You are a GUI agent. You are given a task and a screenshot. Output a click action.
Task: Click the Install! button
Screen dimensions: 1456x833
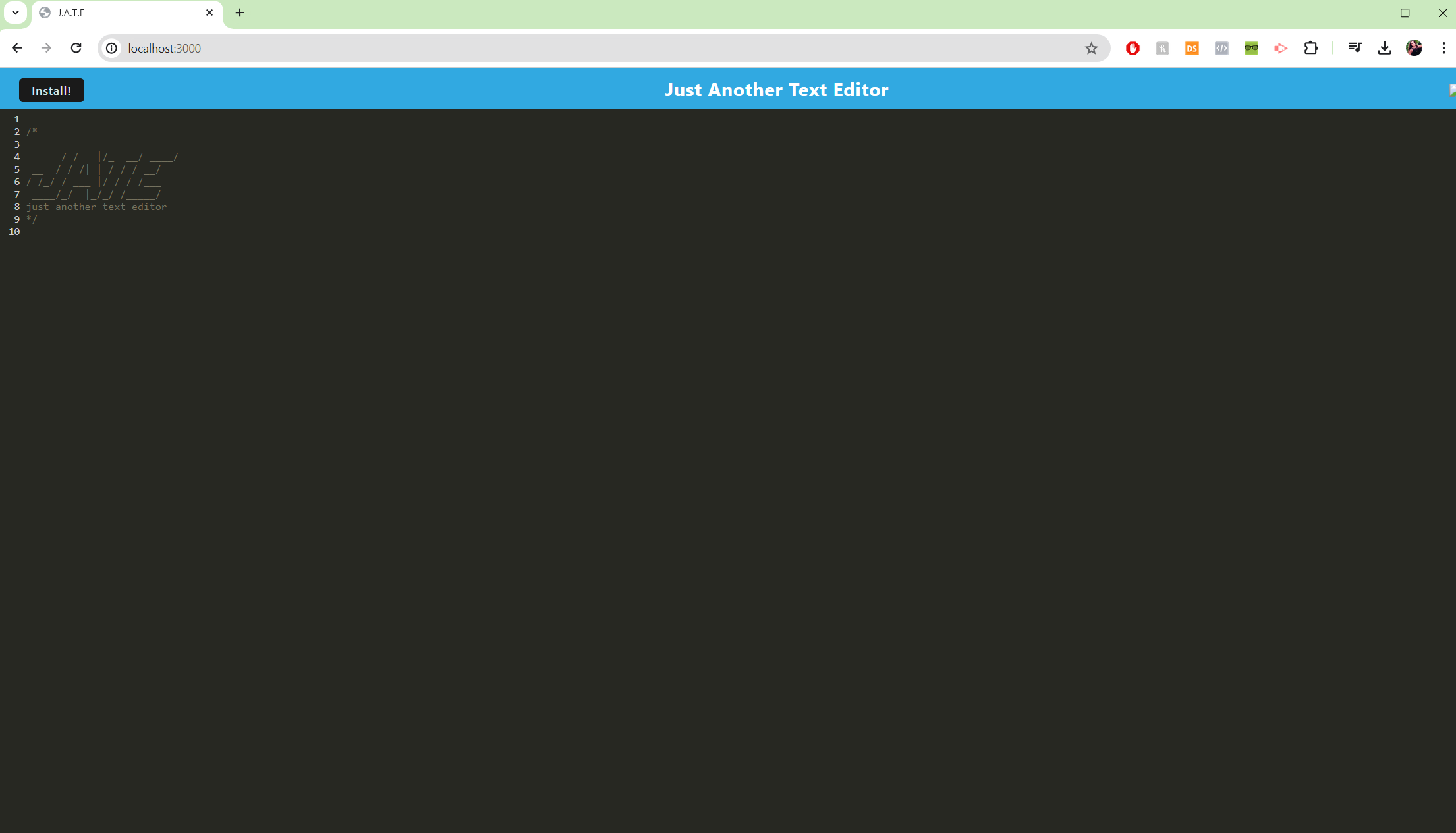(51, 90)
